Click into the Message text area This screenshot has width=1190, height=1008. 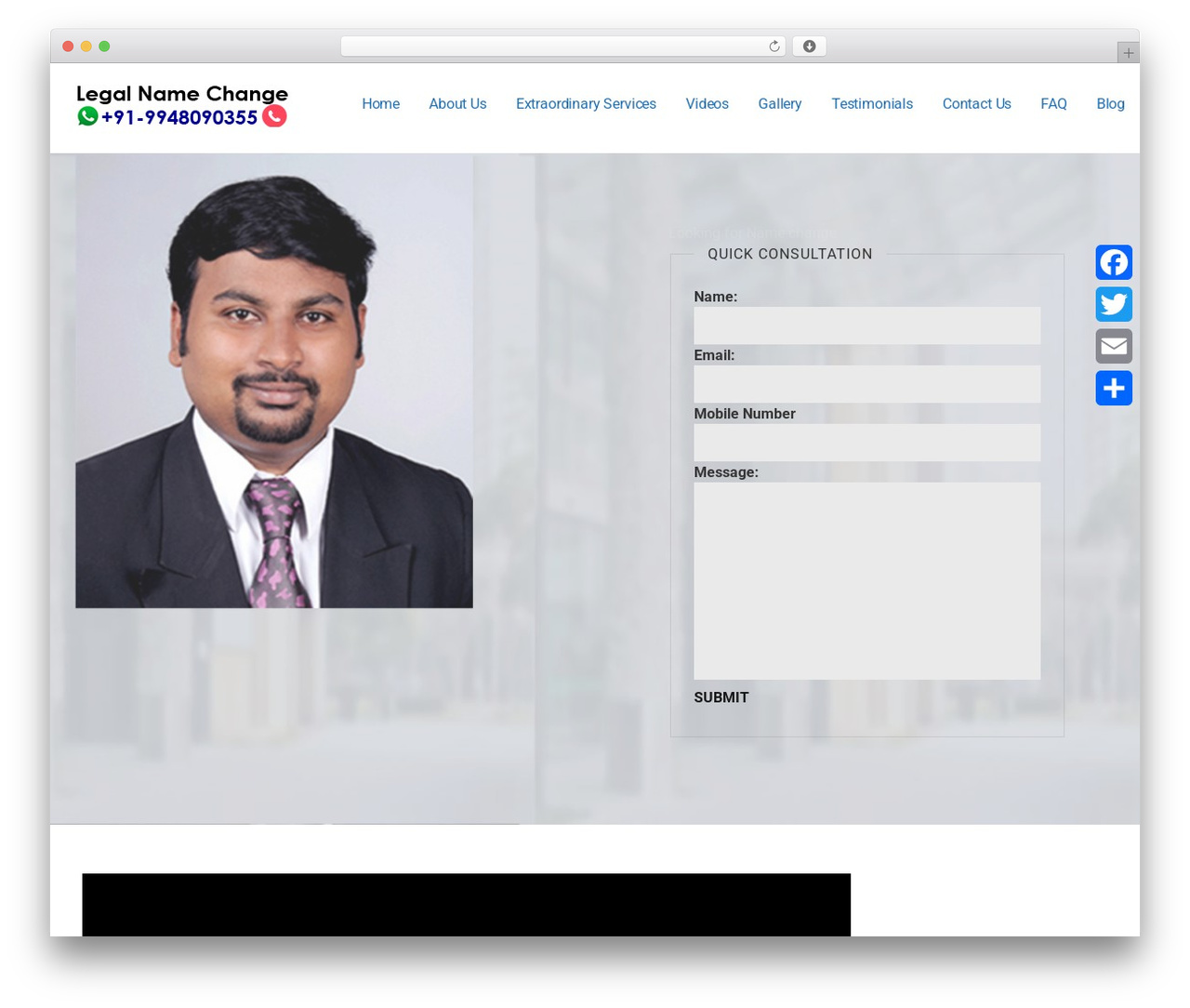866,580
